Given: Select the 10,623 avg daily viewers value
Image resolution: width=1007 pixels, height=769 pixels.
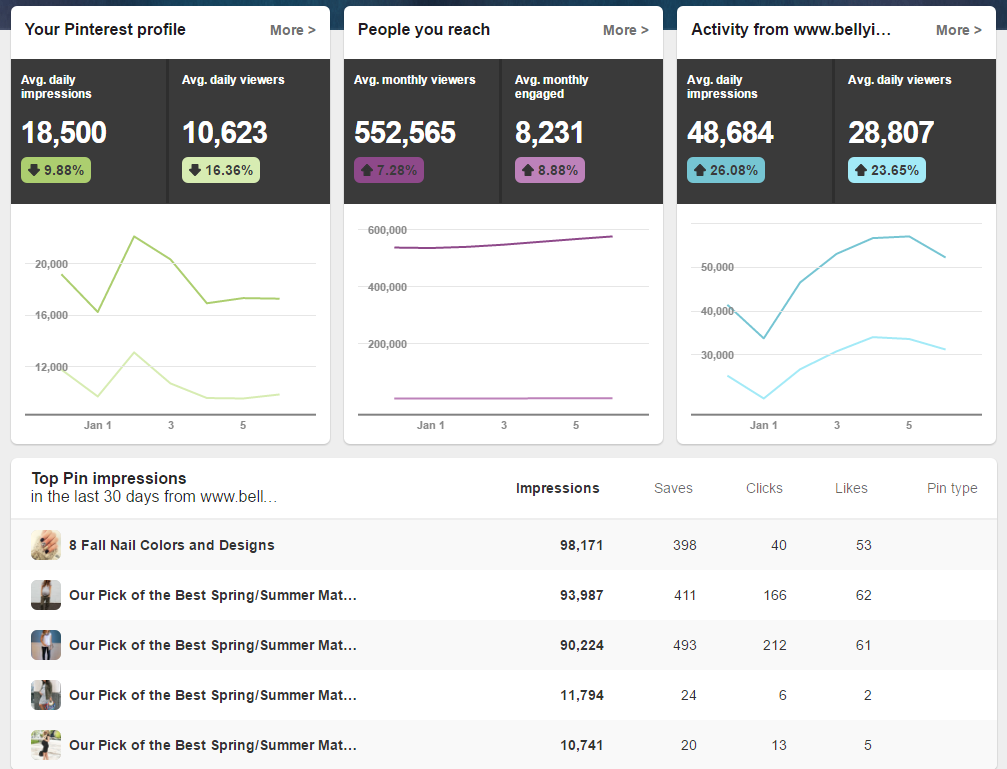Looking at the screenshot, I should click(225, 133).
